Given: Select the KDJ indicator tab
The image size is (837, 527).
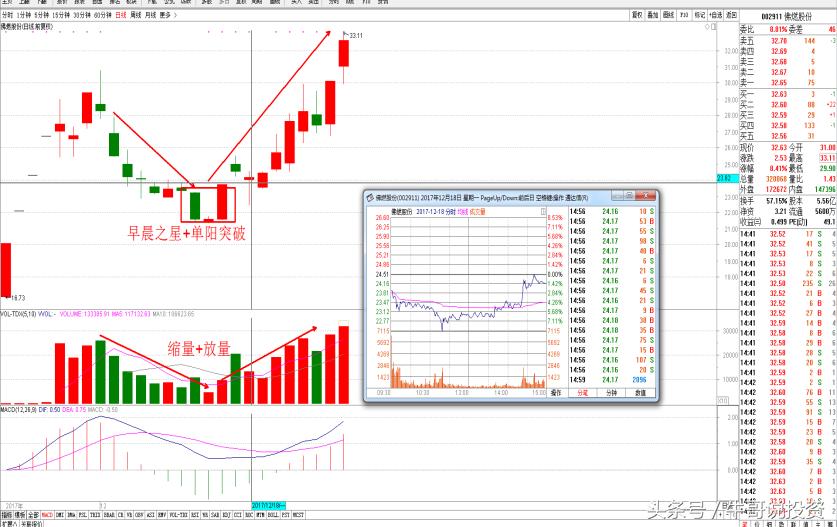Looking at the screenshot, I should pyautogui.click(x=226, y=515).
